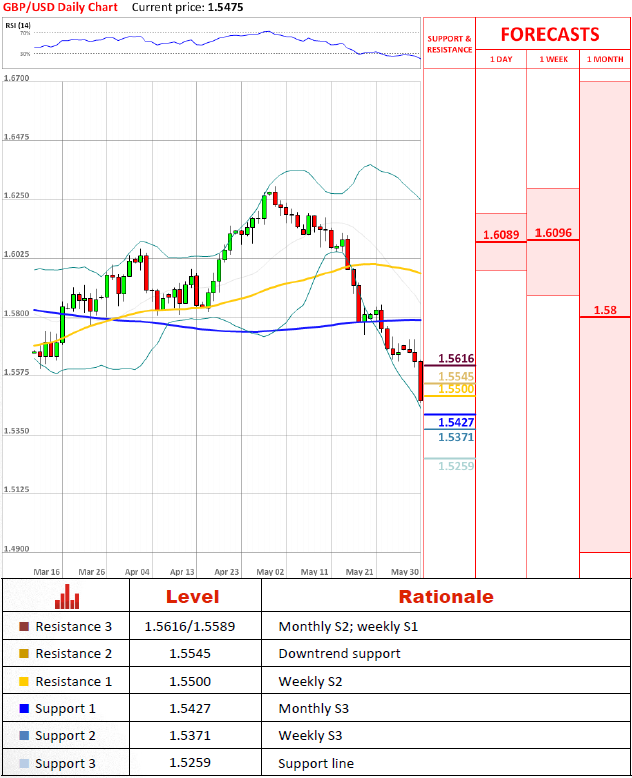Click the Rationale column header
Image resolution: width=632 pixels, height=778 pixels.
[446, 596]
